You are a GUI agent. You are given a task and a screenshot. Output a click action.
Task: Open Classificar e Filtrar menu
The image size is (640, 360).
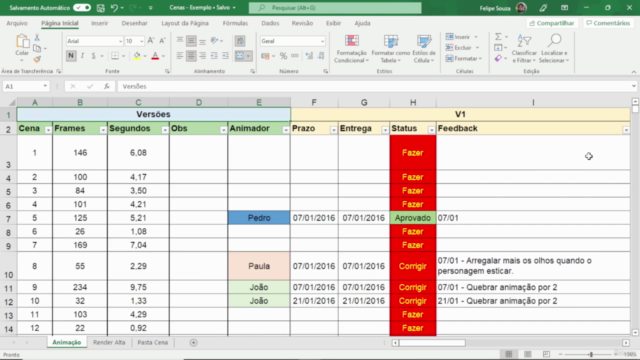(x=524, y=49)
